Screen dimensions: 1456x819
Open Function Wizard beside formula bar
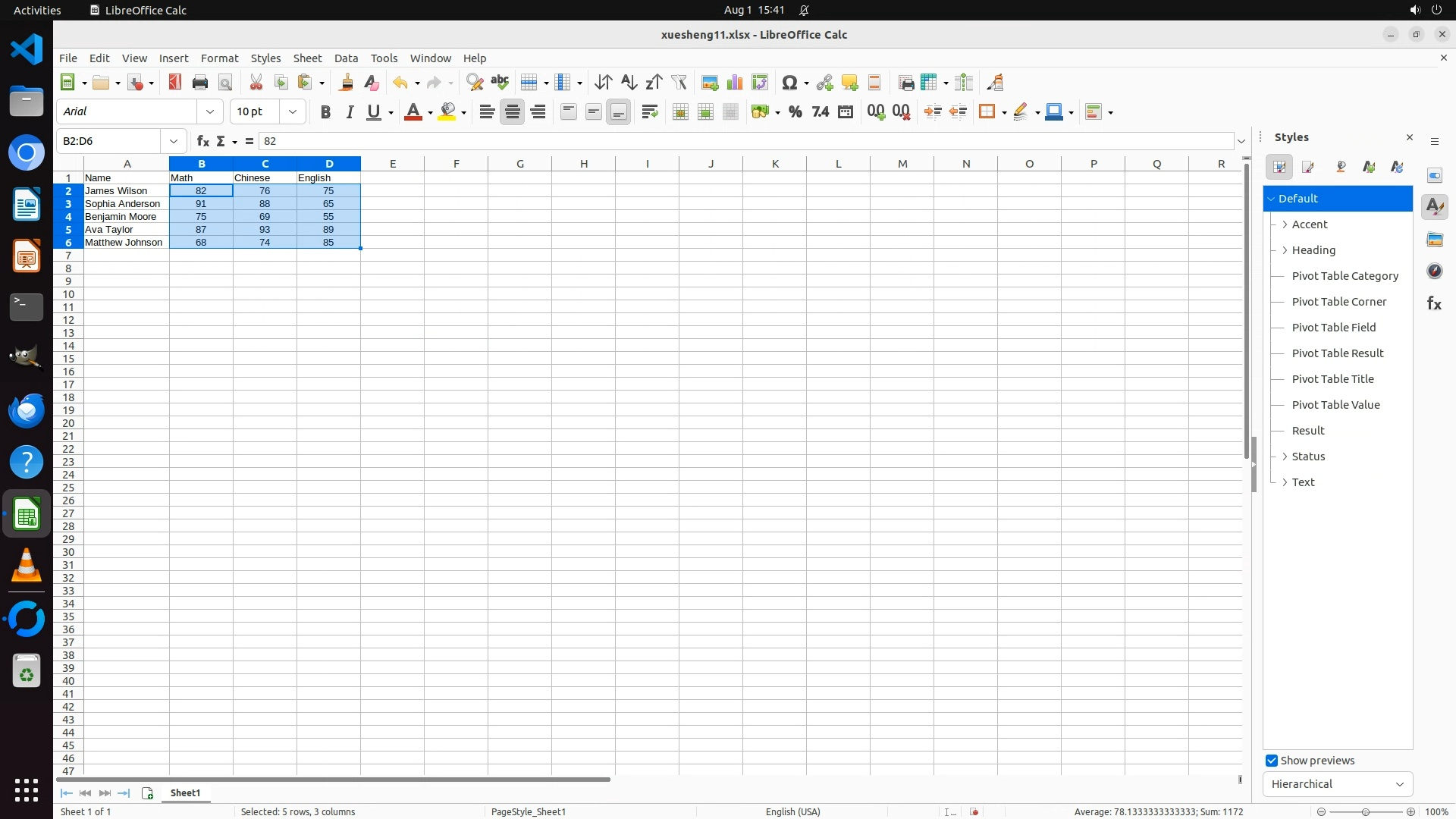[202, 141]
